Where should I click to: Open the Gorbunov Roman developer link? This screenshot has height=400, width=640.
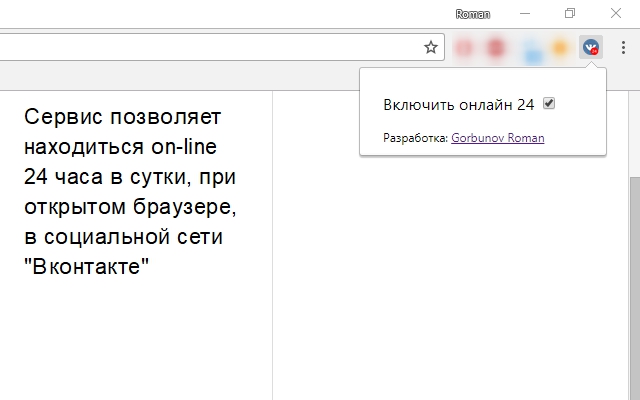click(x=498, y=138)
